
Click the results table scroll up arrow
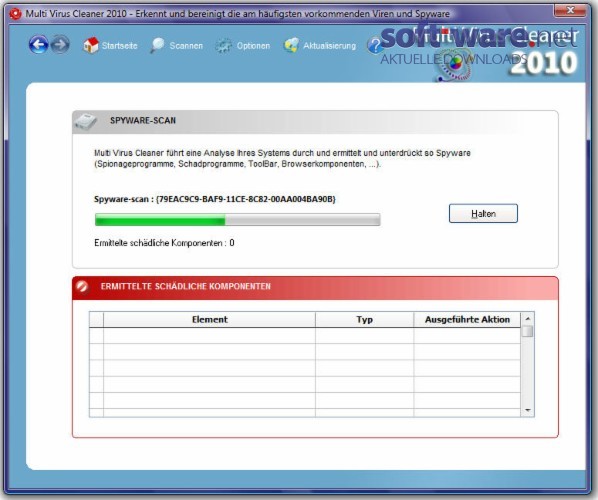point(528,318)
